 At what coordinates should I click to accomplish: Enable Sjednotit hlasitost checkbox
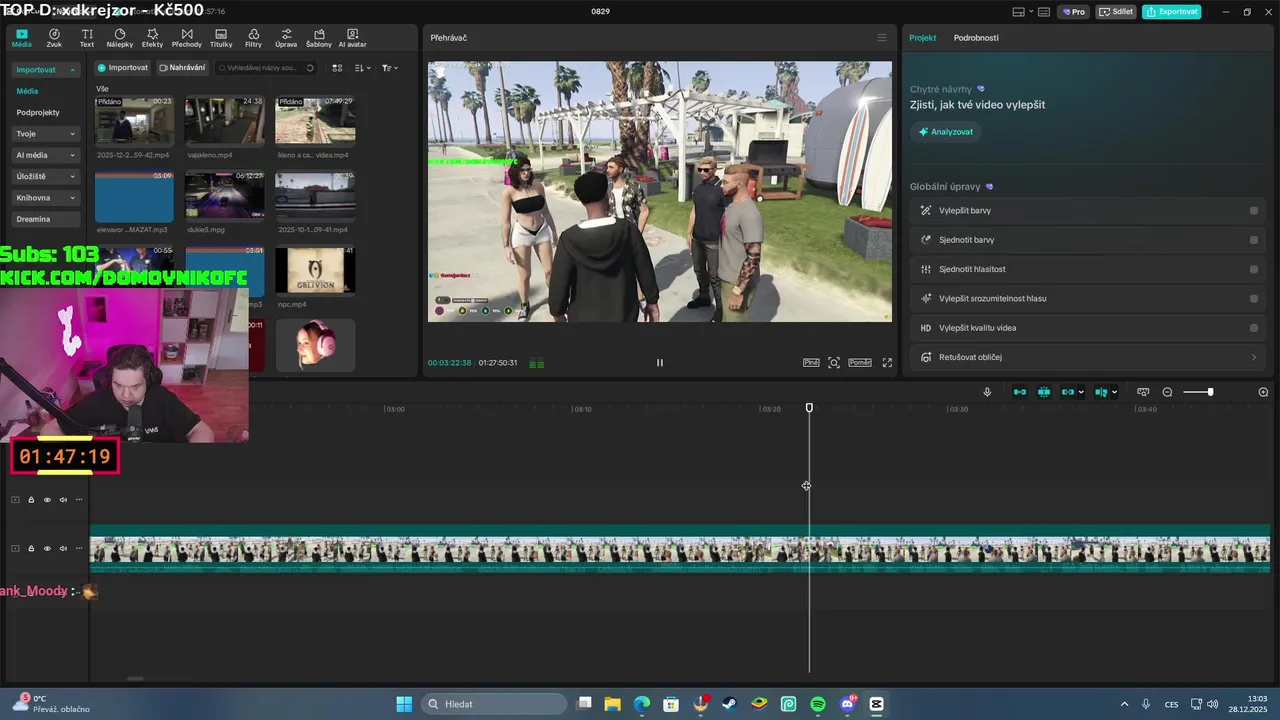tap(1254, 269)
